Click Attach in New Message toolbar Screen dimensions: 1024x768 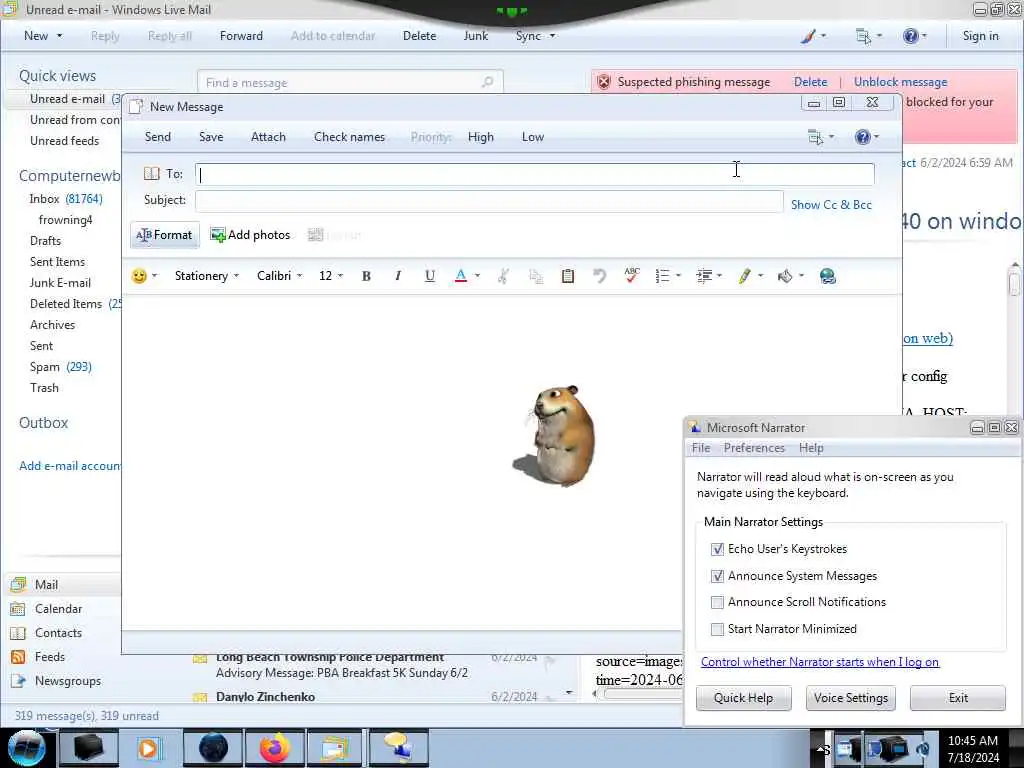point(268,137)
